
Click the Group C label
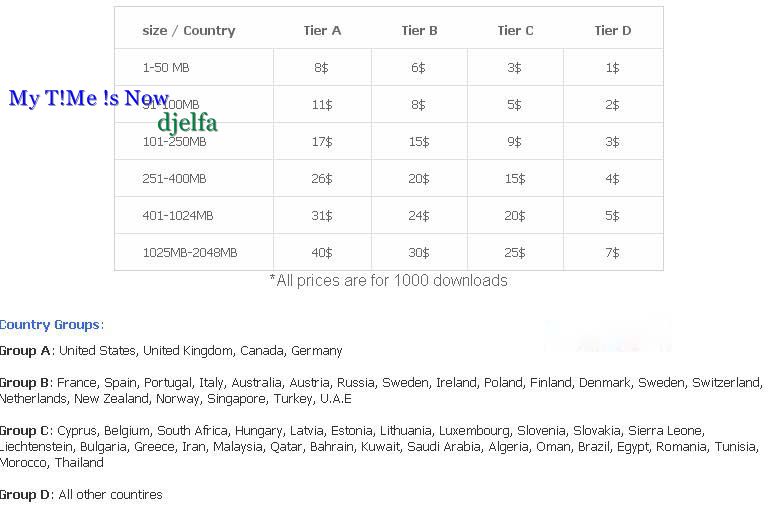click(25, 431)
